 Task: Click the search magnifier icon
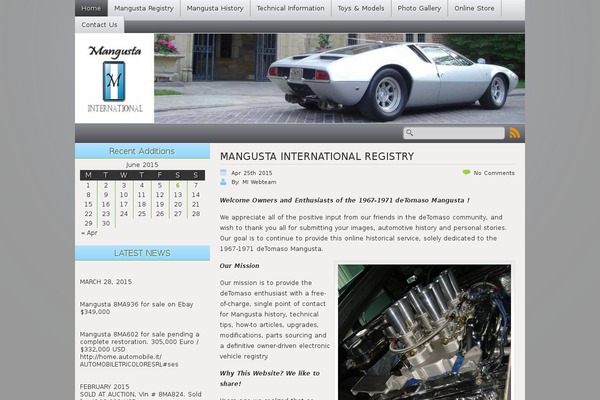pyautogui.click(x=409, y=132)
